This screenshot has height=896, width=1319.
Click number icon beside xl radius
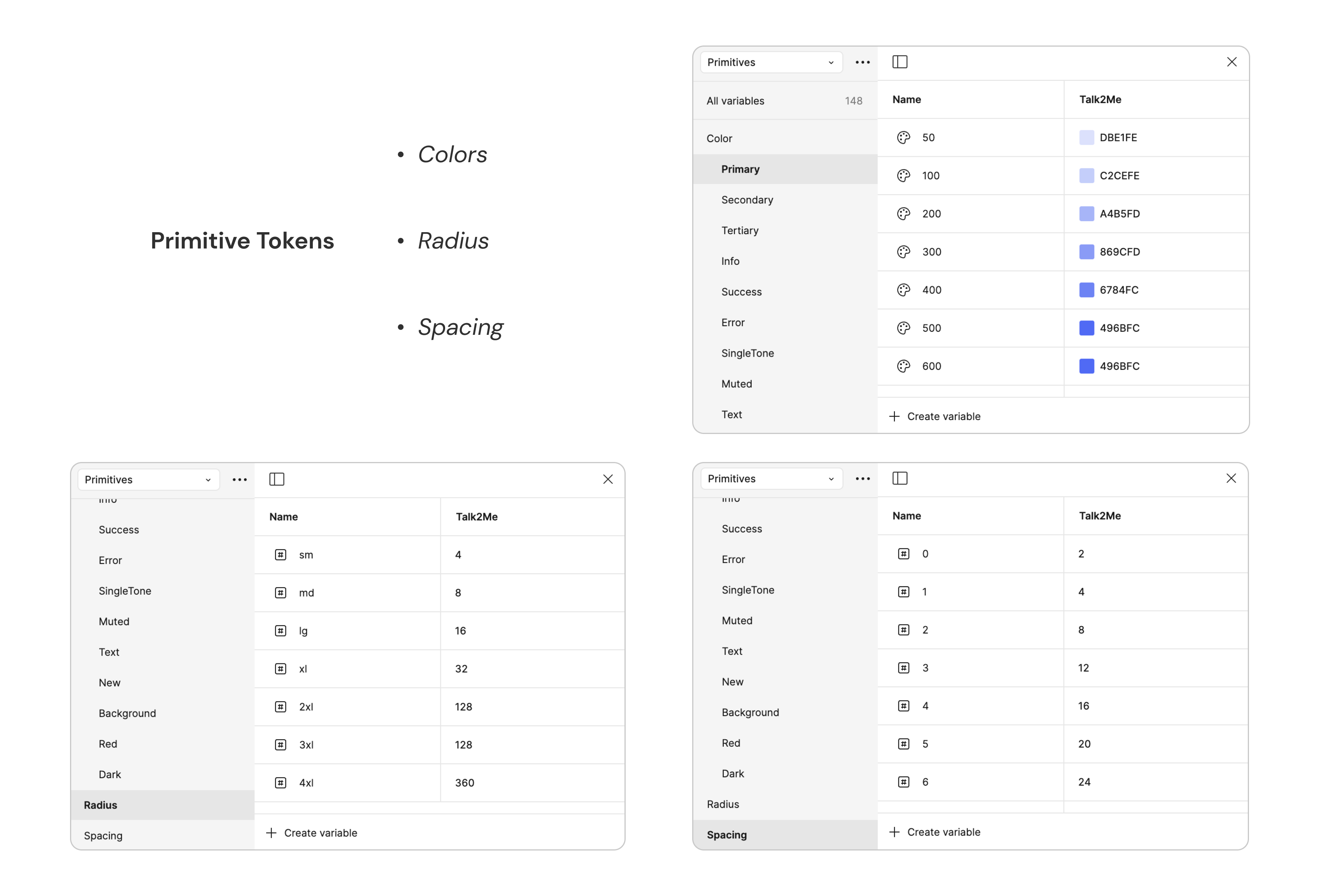click(x=281, y=668)
